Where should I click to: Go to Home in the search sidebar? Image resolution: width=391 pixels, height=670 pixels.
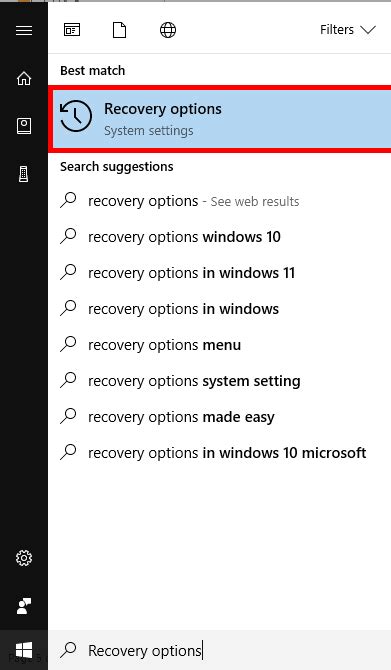pos(24,78)
